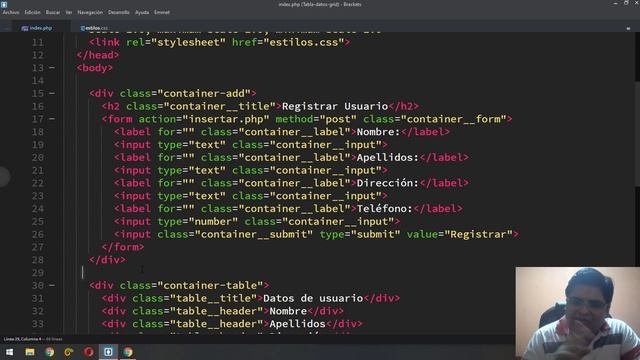This screenshot has width=640, height=360.
Task: Click on "Nombre" table header text in line 32
Action: (x=288, y=311)
